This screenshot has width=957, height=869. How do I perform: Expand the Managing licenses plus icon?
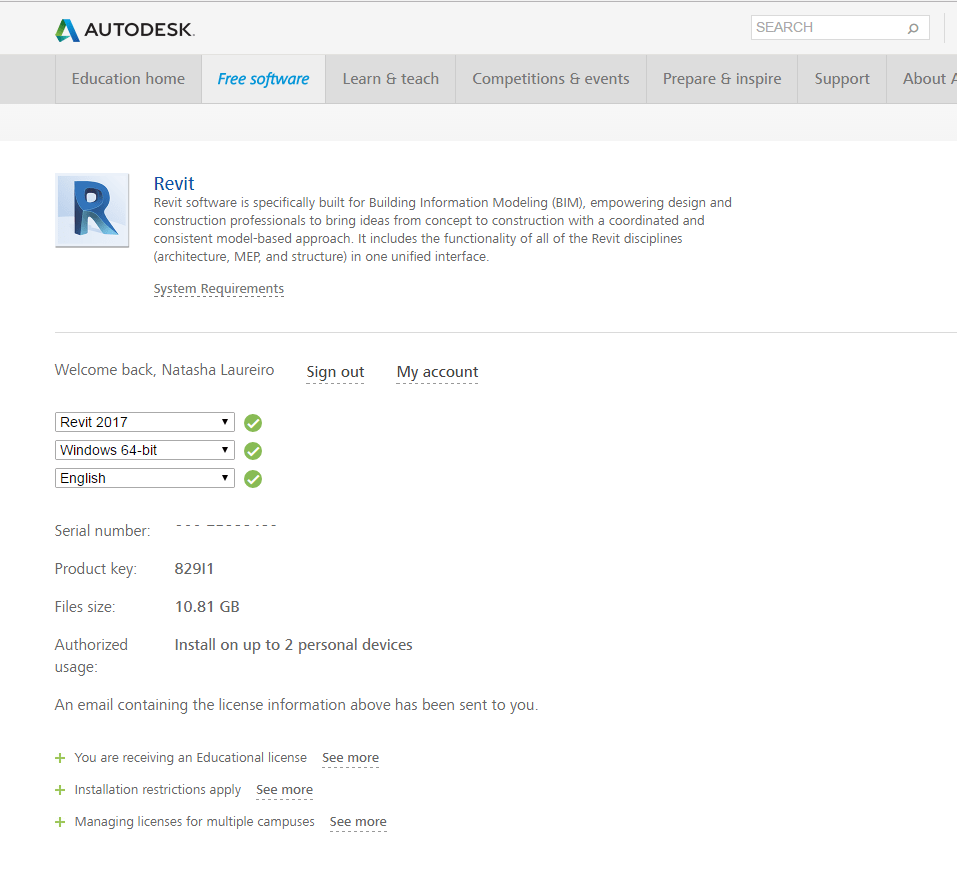tap(60, 822)
